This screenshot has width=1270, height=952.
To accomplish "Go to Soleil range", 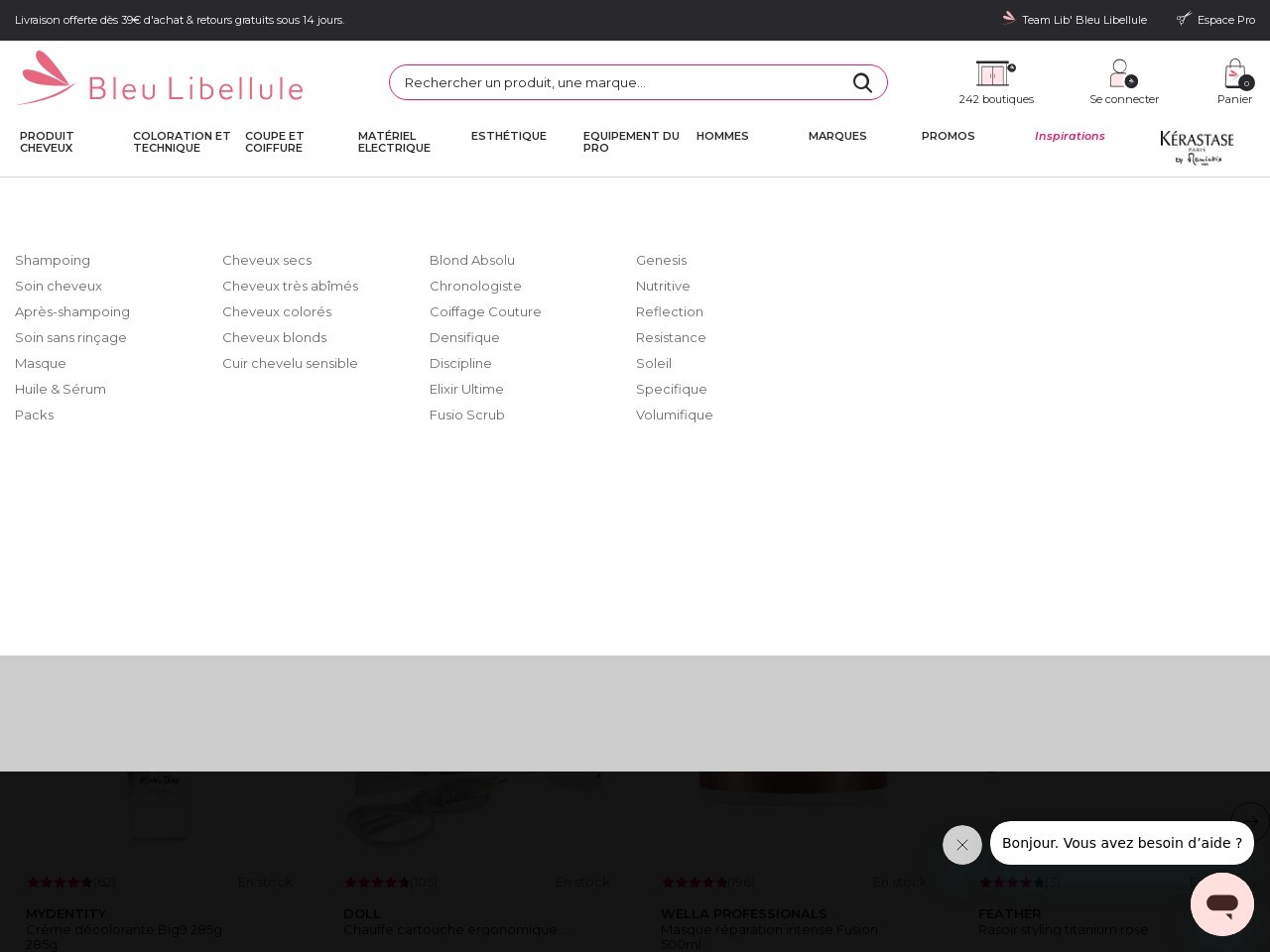I will tap(654, 363).
